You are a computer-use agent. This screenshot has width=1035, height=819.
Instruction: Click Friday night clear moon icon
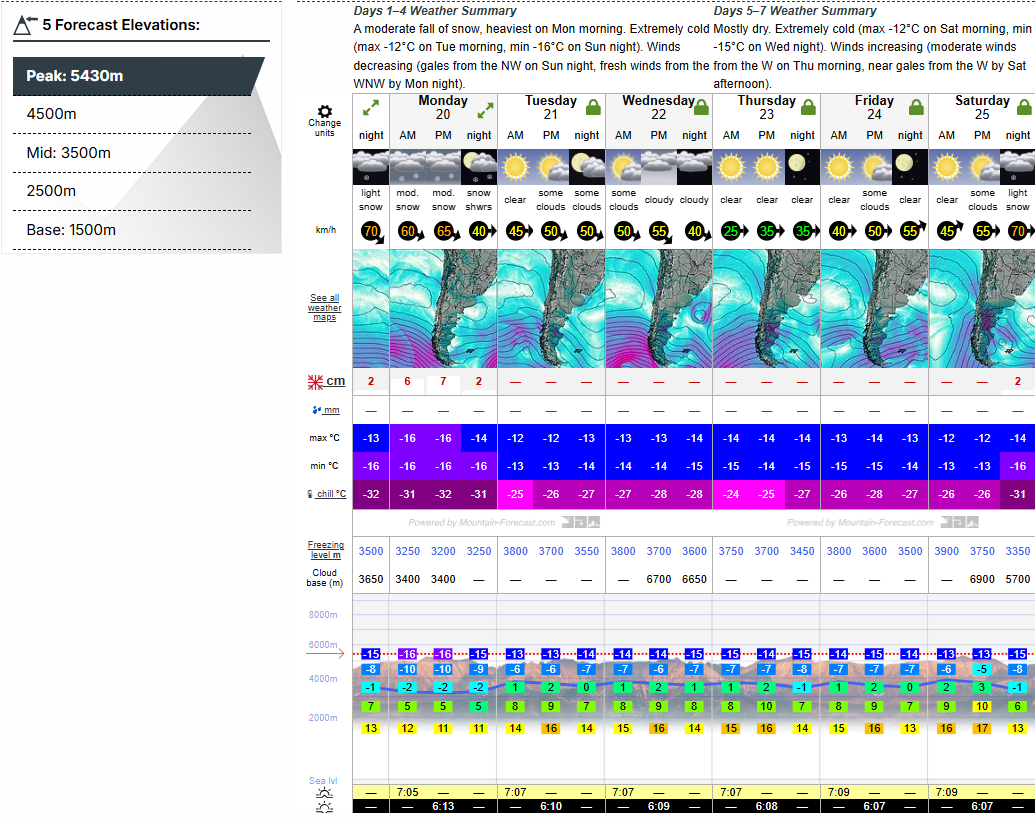tap(910, 167)
